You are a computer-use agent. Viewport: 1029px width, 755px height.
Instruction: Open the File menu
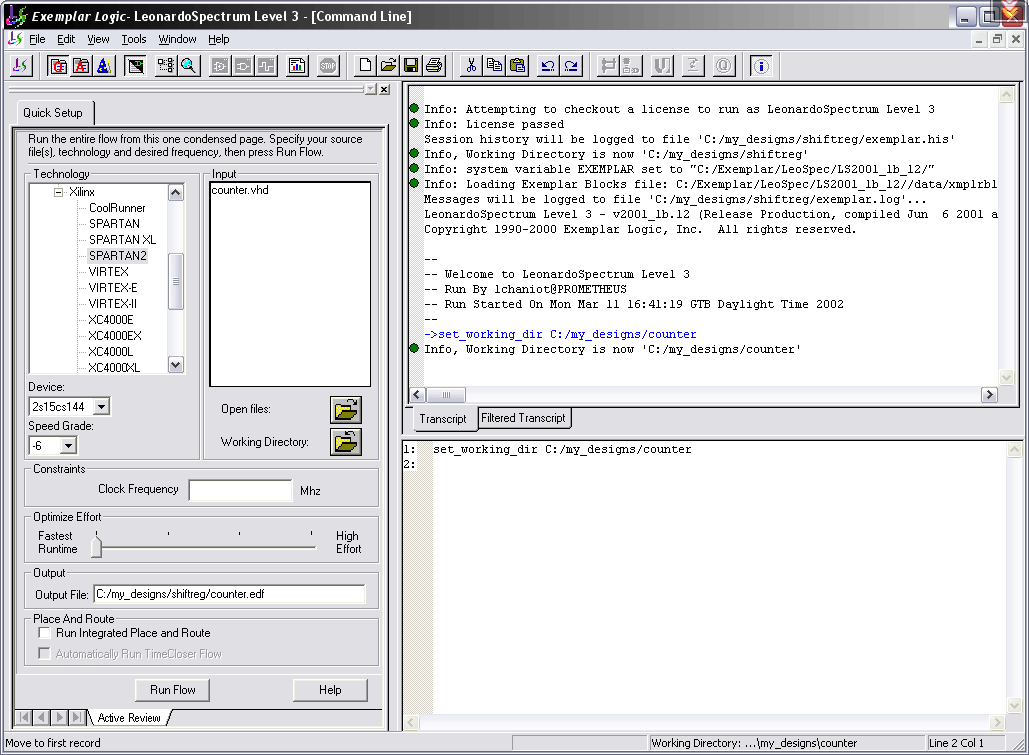(x=37, y=39)
